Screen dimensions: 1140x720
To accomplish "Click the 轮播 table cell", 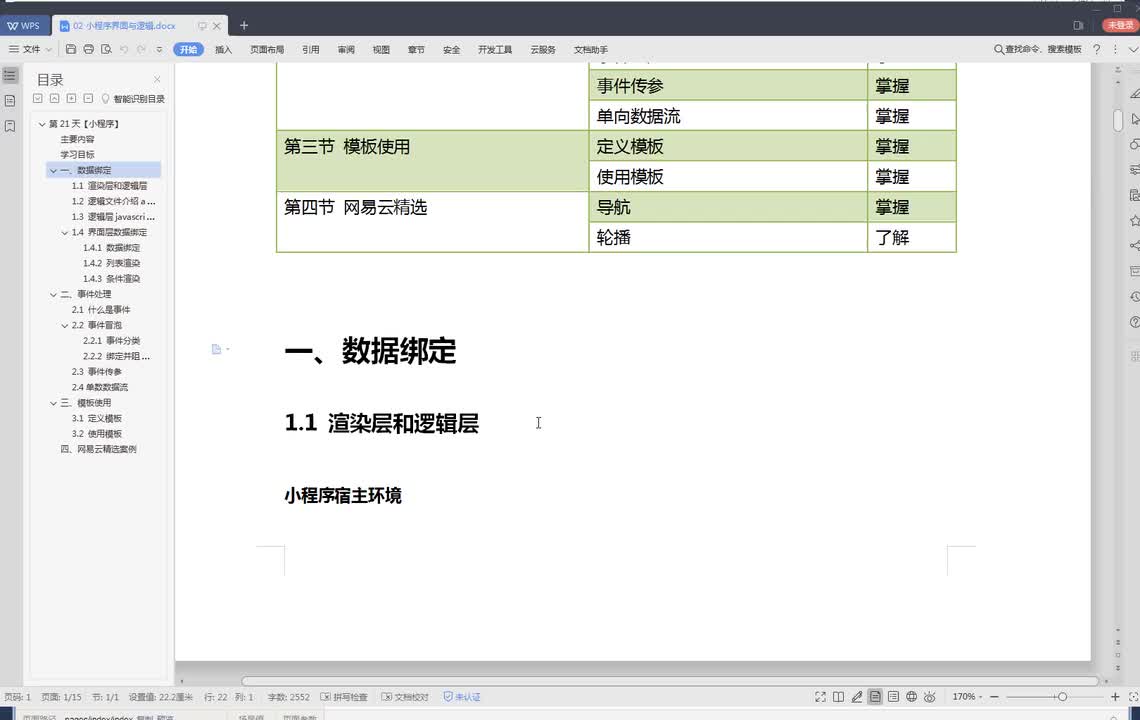I will (728, 237).
